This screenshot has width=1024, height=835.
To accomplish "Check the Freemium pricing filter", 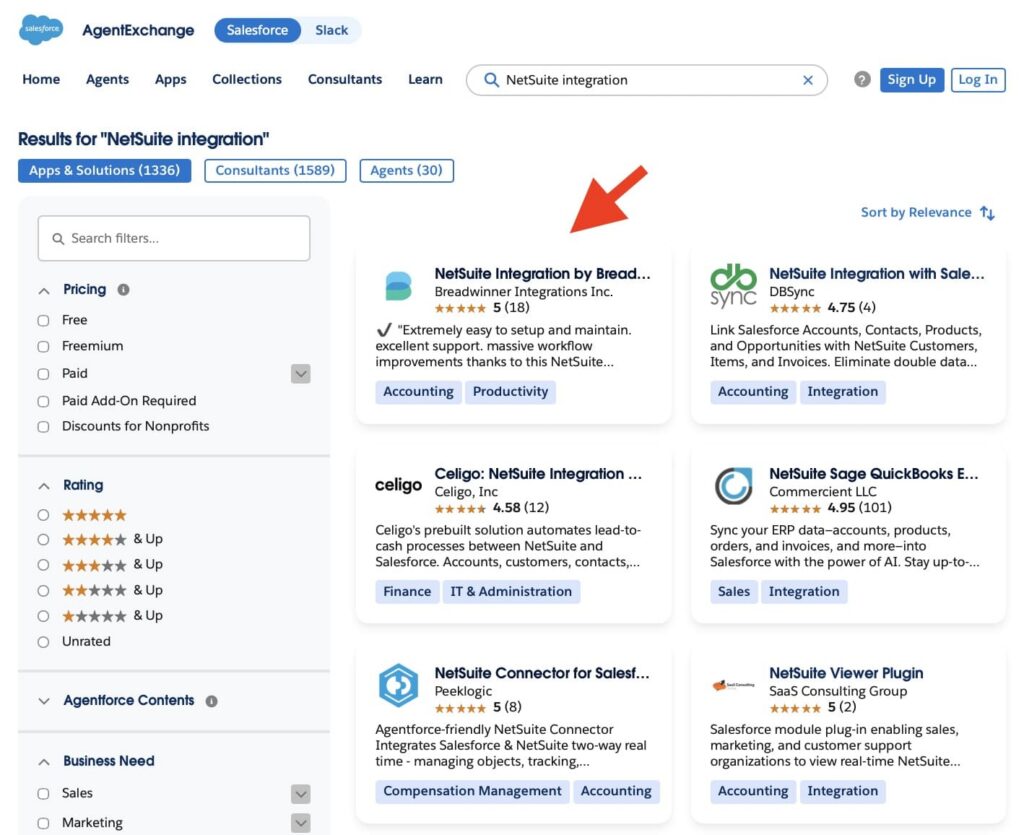I will pos(43,347).
